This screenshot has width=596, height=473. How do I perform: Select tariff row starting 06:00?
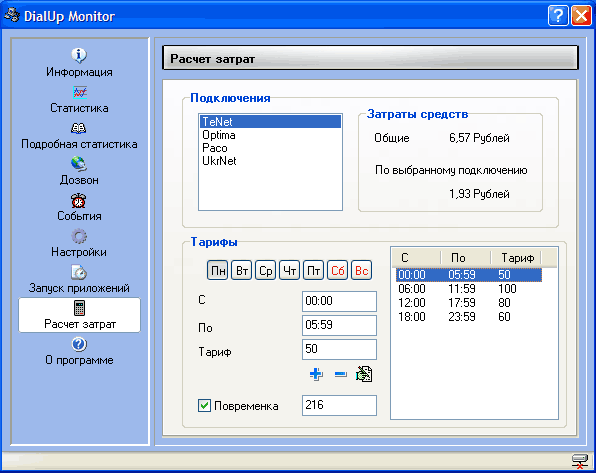click(469, 289)
